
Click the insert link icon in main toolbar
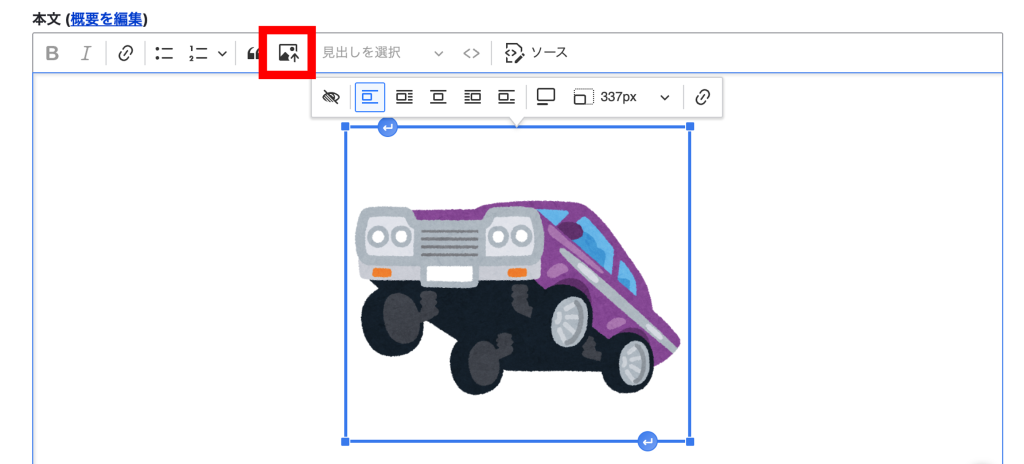(126, 54)
